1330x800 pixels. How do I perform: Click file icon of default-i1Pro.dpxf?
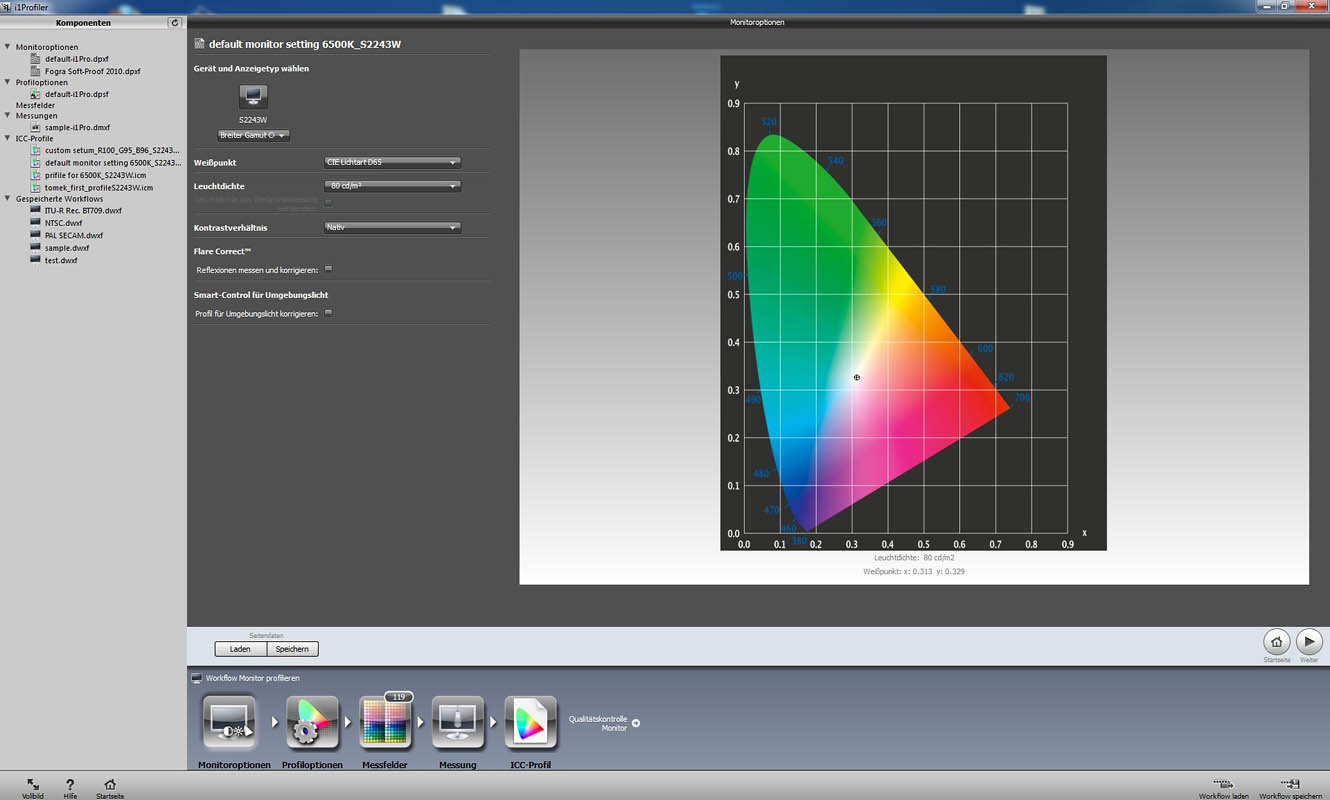coord(36,59)
